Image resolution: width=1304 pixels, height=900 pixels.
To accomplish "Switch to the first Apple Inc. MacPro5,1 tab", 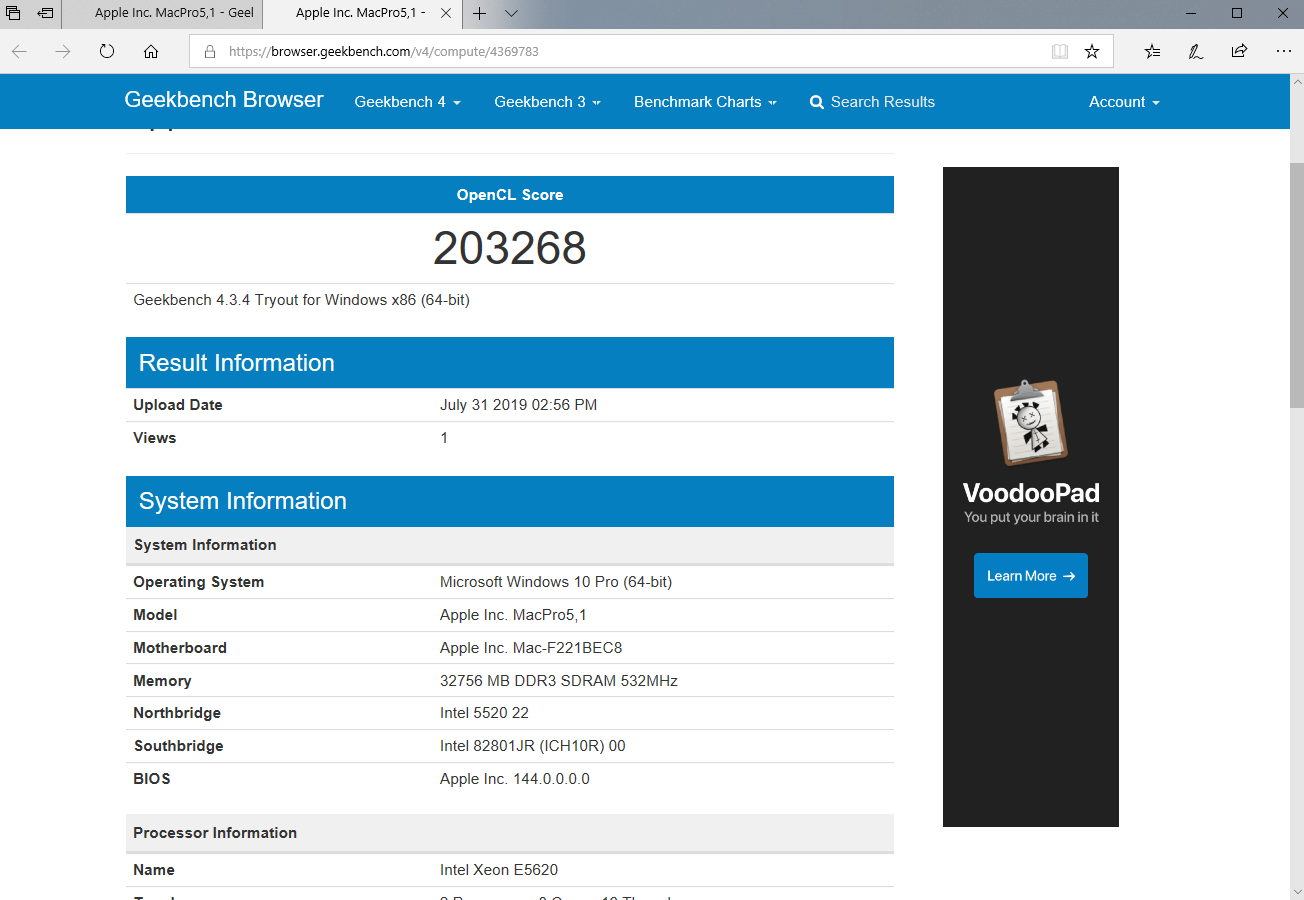I will click(161, 13).
